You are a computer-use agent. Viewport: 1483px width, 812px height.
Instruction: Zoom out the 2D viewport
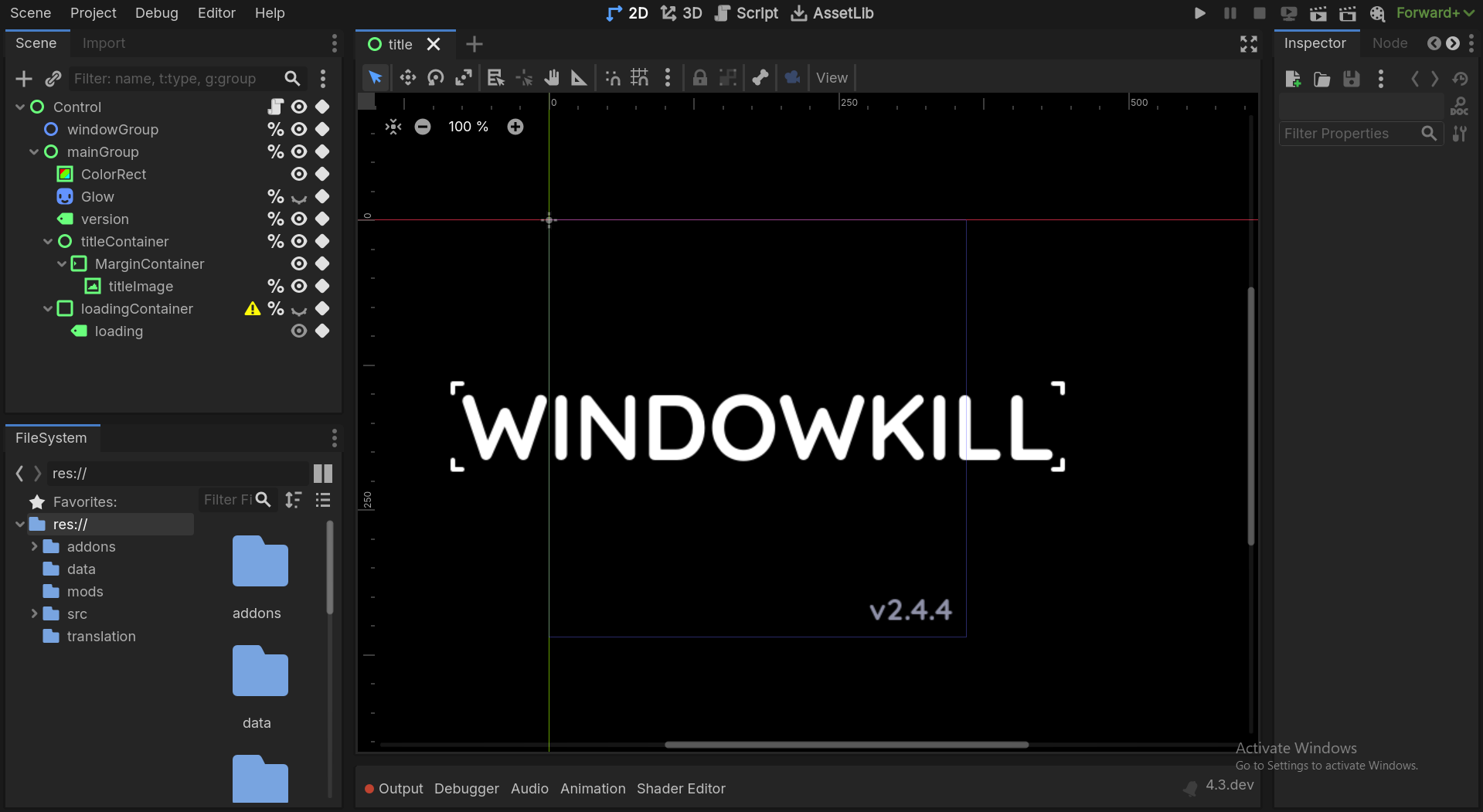(423, 127)
